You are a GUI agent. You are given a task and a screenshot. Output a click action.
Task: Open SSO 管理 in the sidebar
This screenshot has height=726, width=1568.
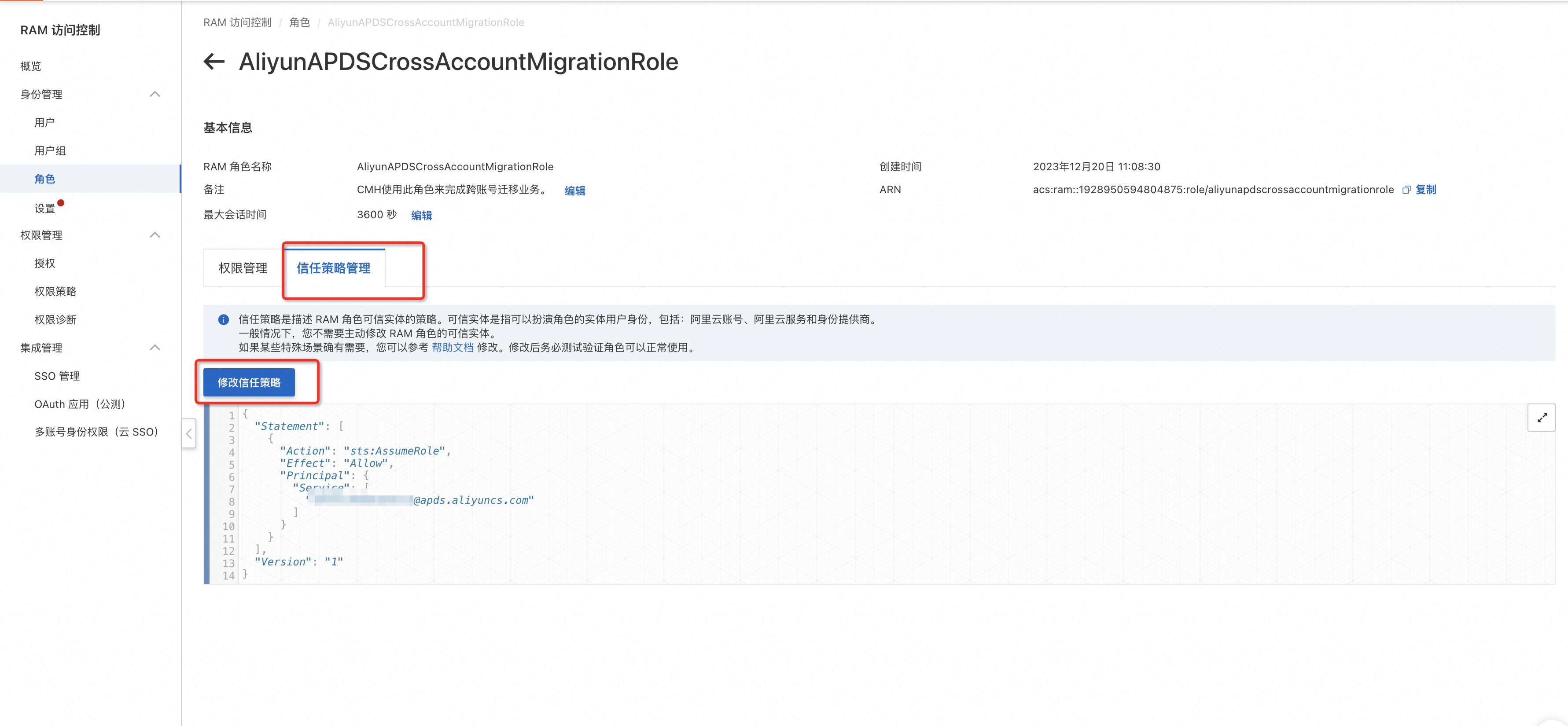click(x=57, y=376)
